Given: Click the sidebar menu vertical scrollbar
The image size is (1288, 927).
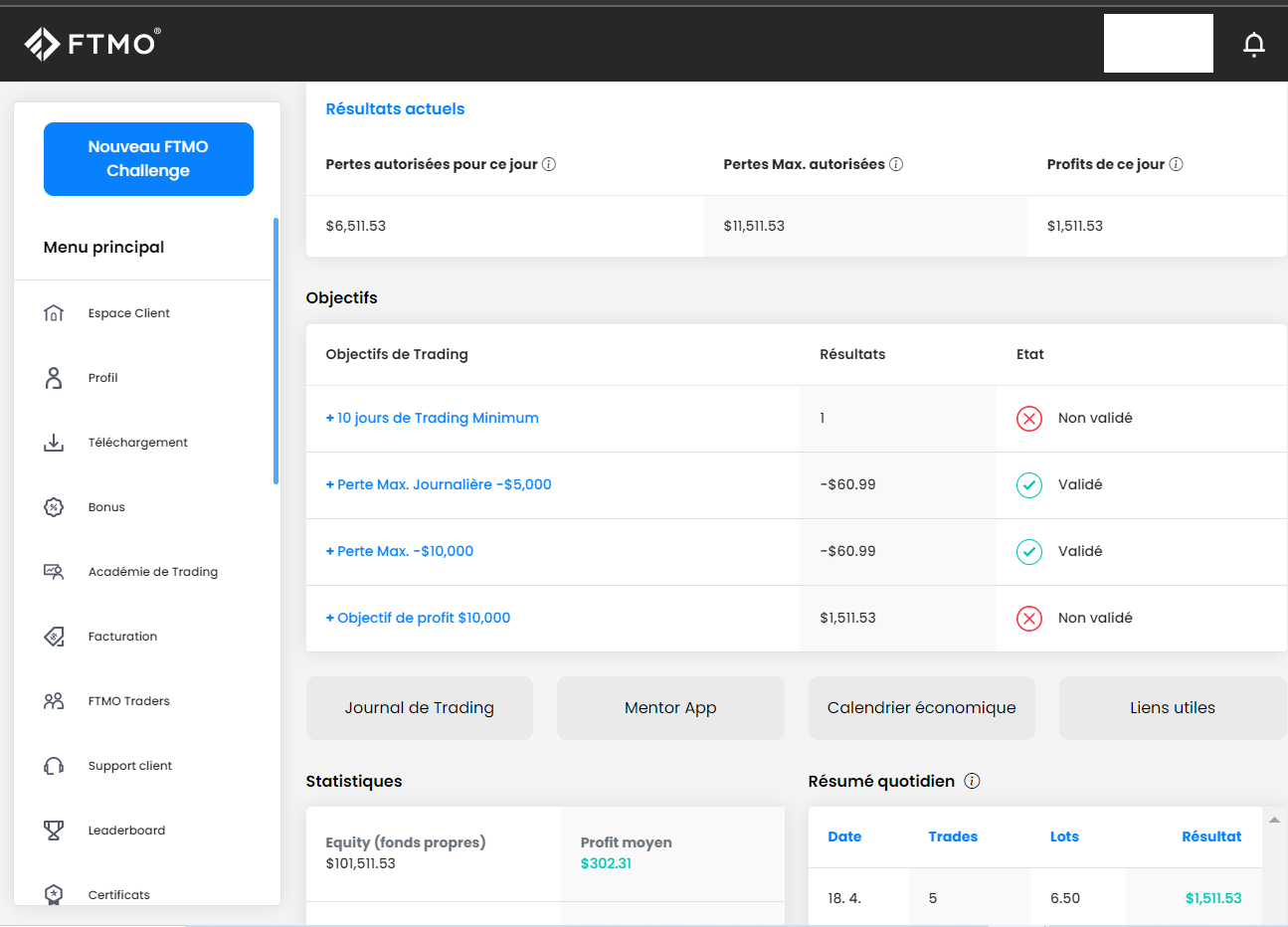Looking at the screenshot, I should coord(276,350).
